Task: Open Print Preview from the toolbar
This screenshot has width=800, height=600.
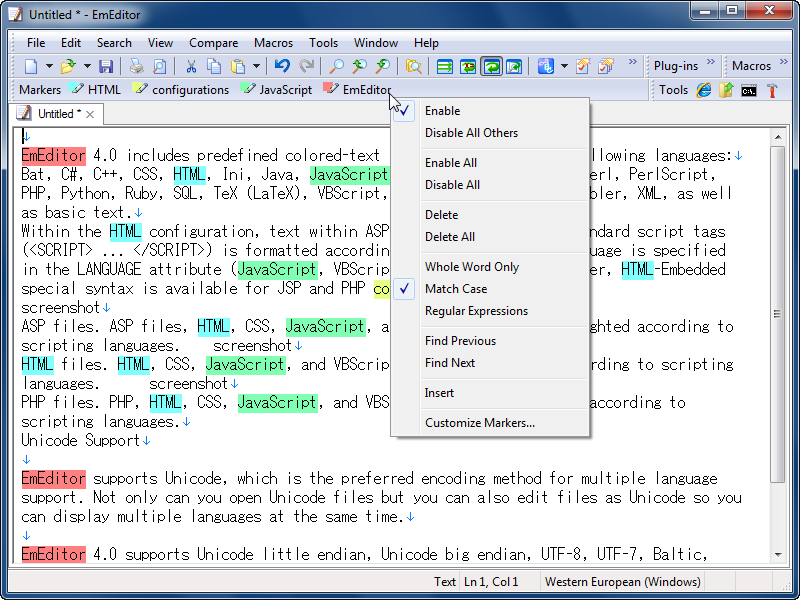Action: (x=159, y=66)
